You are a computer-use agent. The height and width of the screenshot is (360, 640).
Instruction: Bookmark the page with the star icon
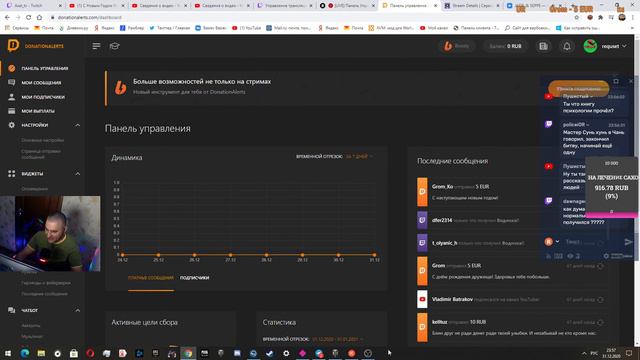[x=577, y=18]
